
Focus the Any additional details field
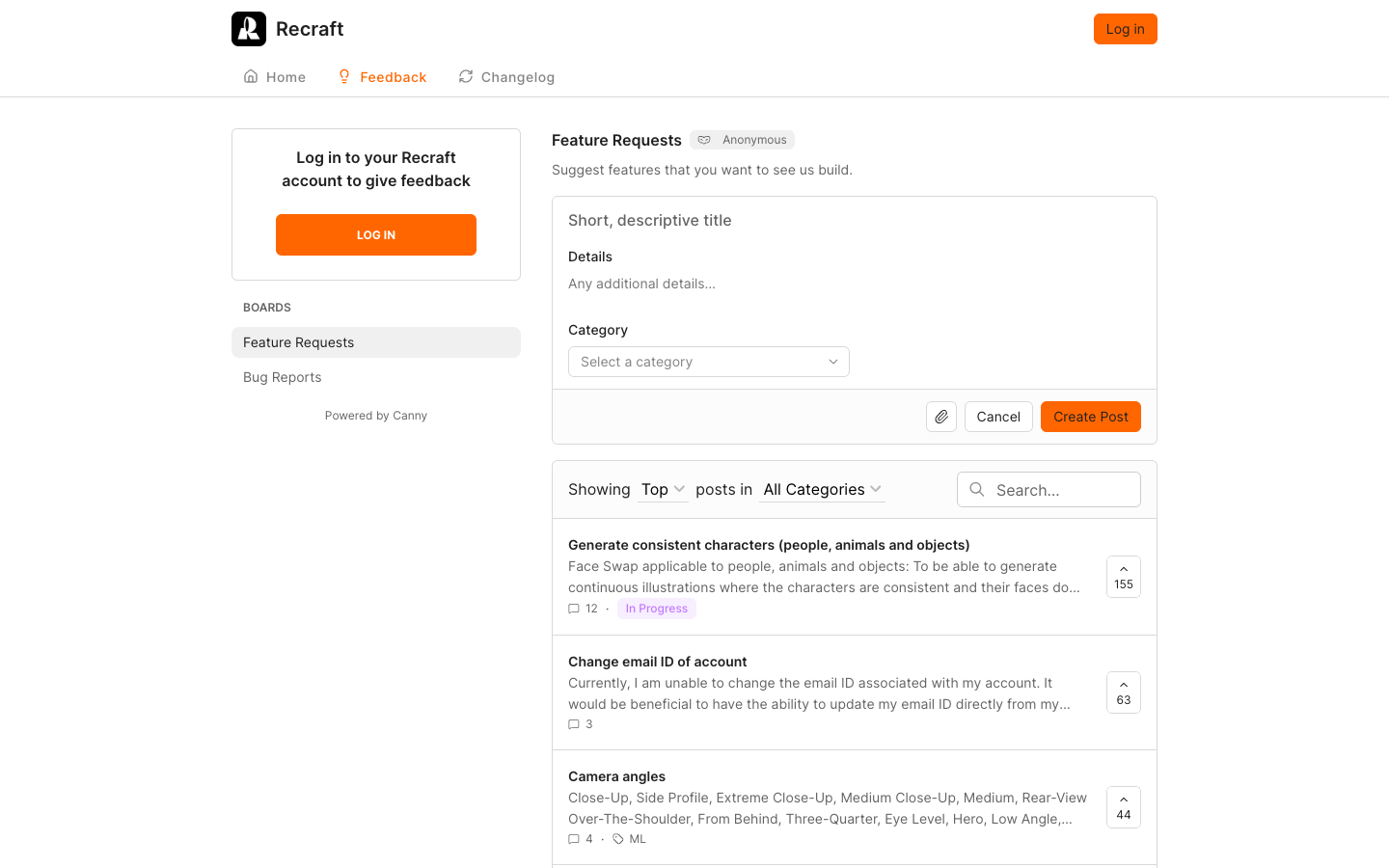click(855, 284)
